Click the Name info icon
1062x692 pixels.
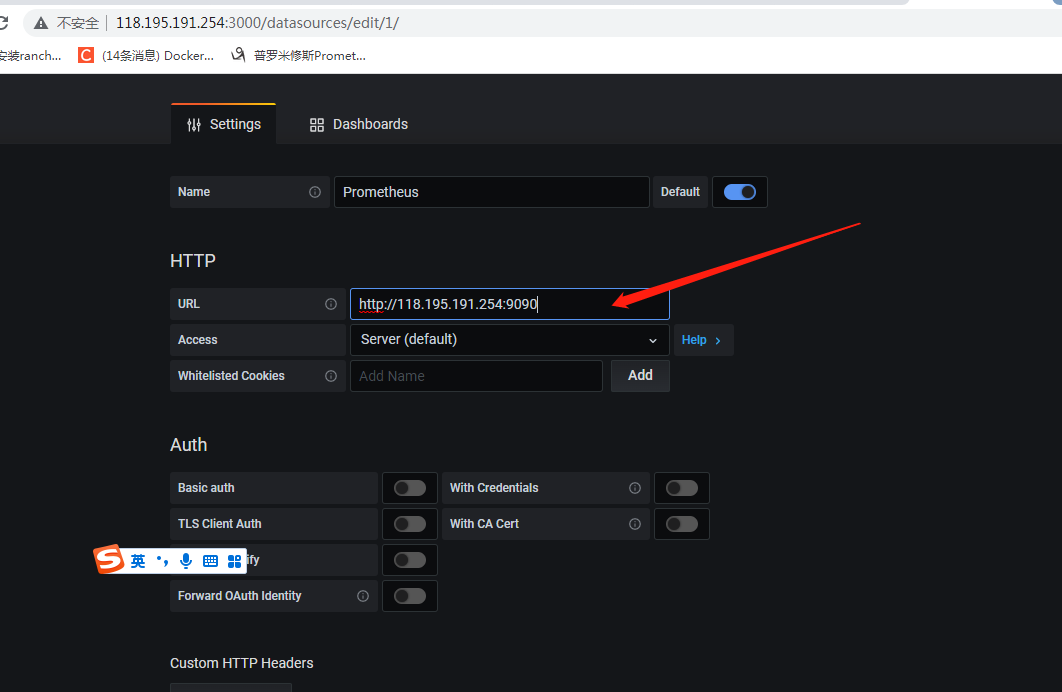pos(315,192)
